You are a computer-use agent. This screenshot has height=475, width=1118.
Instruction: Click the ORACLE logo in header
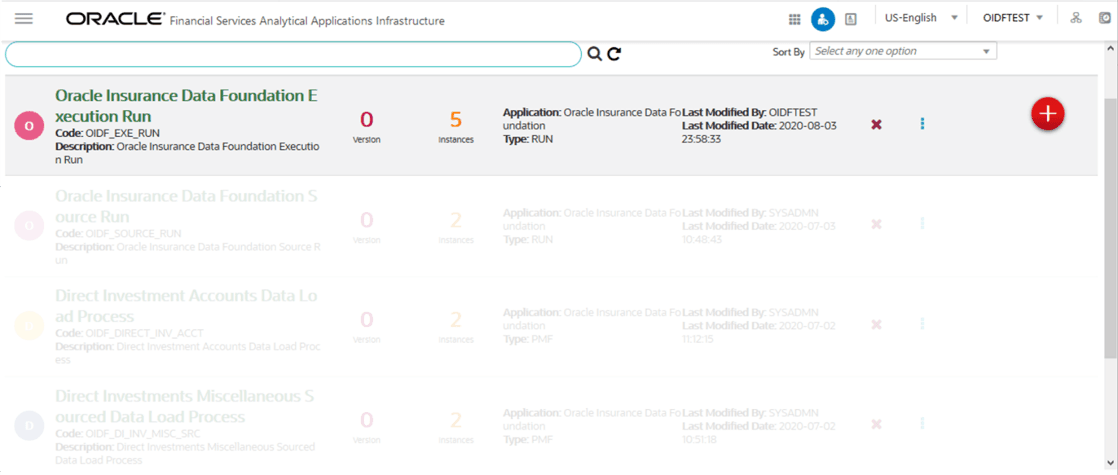tap(115, 19)
